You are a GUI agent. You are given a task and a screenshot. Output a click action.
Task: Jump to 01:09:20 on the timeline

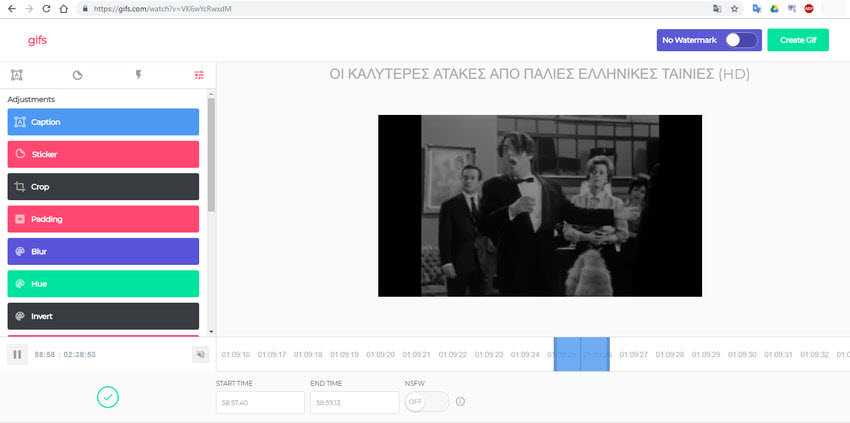click(x=381, y=355)
